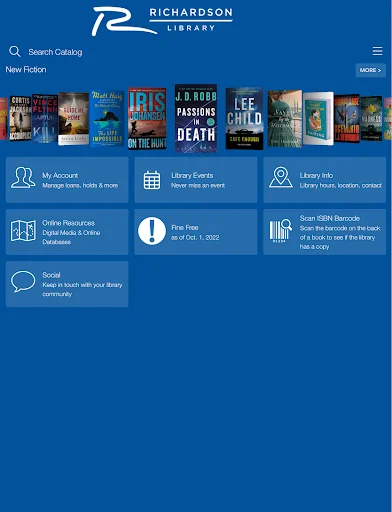Click the Scan ISBN barcode icon
The image size is (392, 512).
coord(280,230)
